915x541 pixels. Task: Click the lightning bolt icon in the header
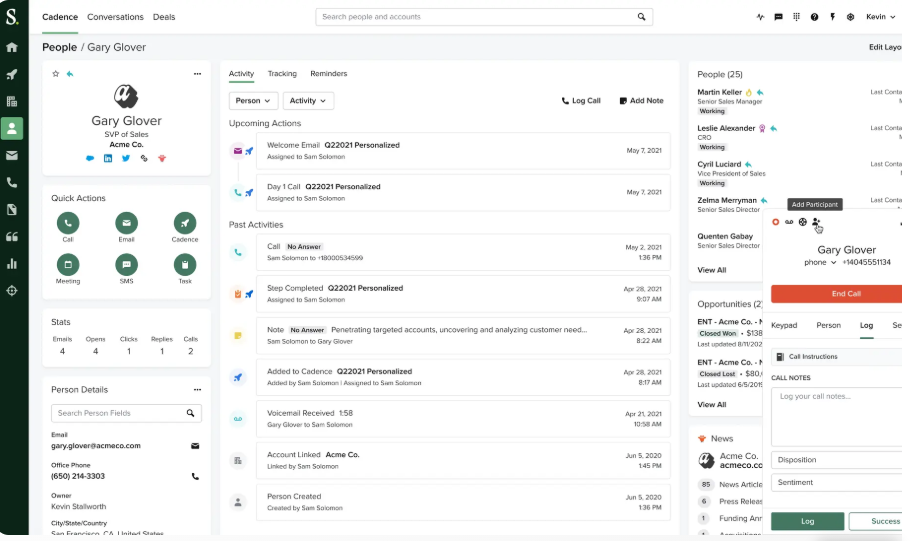833,17
